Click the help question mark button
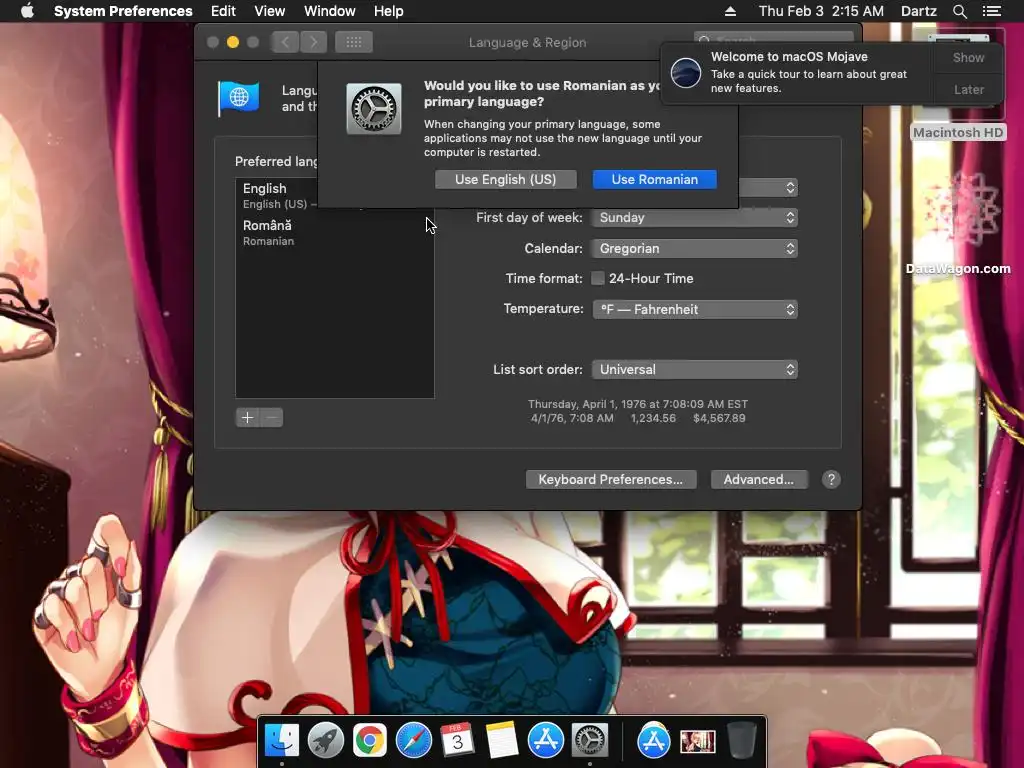 [831, 480]
